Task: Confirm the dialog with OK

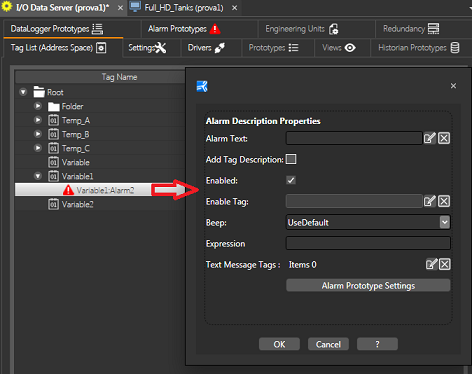Action: (279, 344)
